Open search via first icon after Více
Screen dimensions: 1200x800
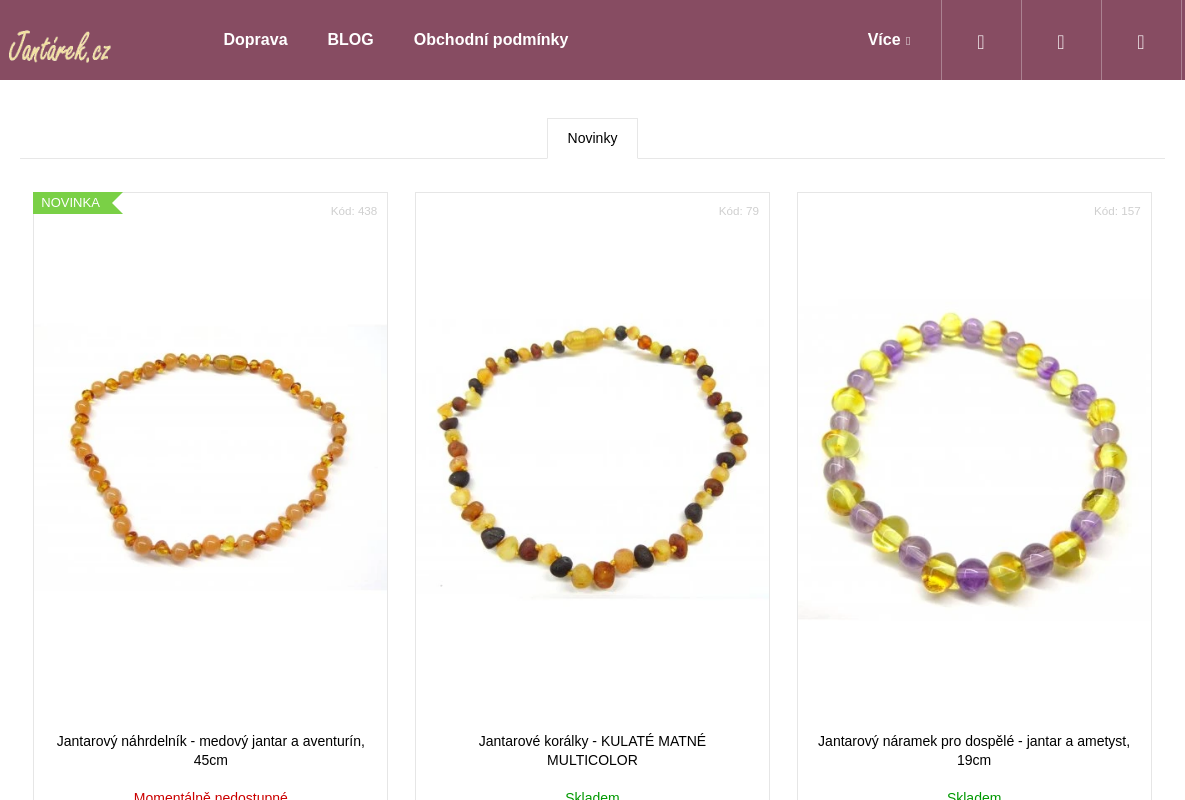pyautogui.click(x=981, y=41)
